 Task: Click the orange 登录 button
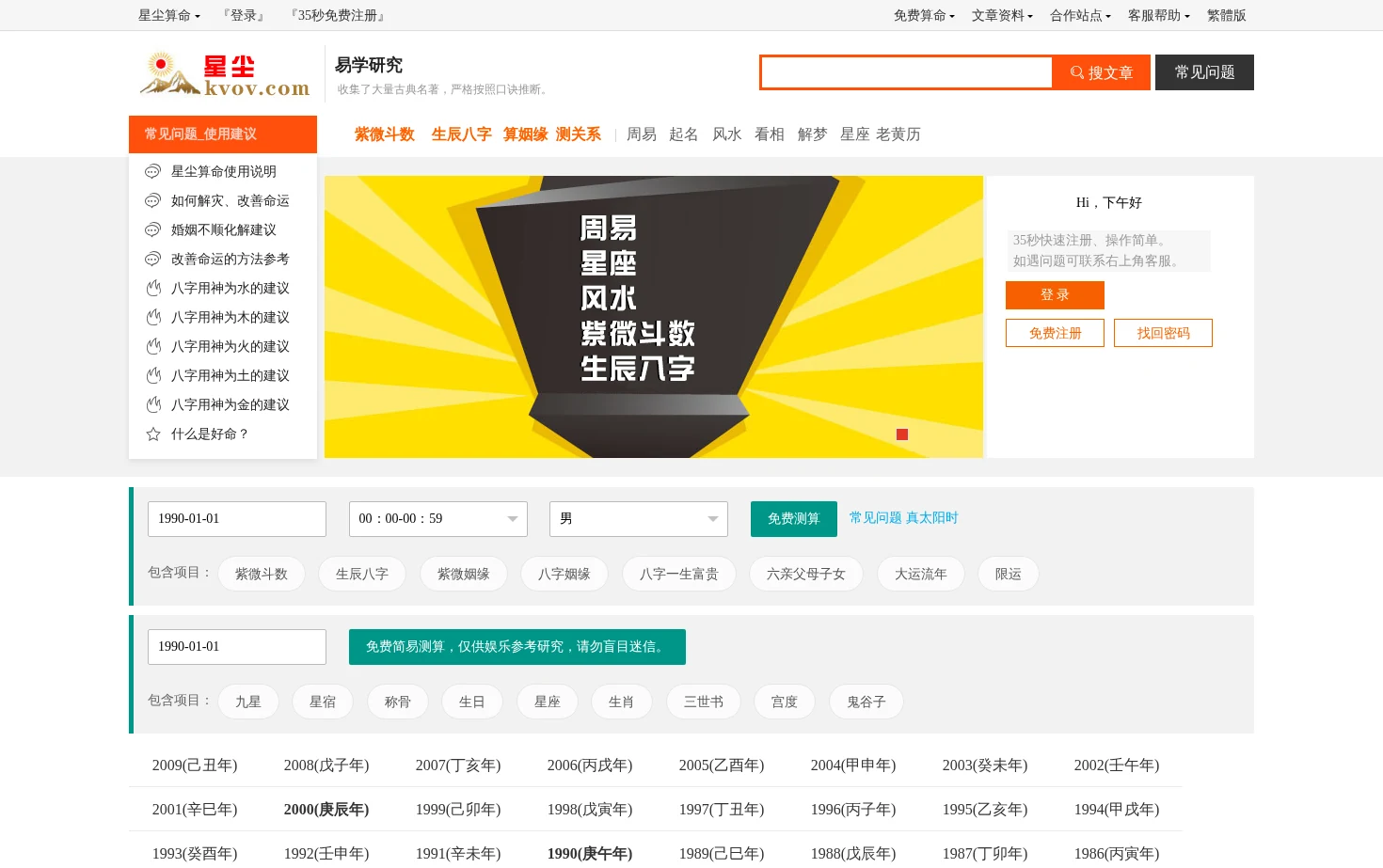click(1055, 295)
